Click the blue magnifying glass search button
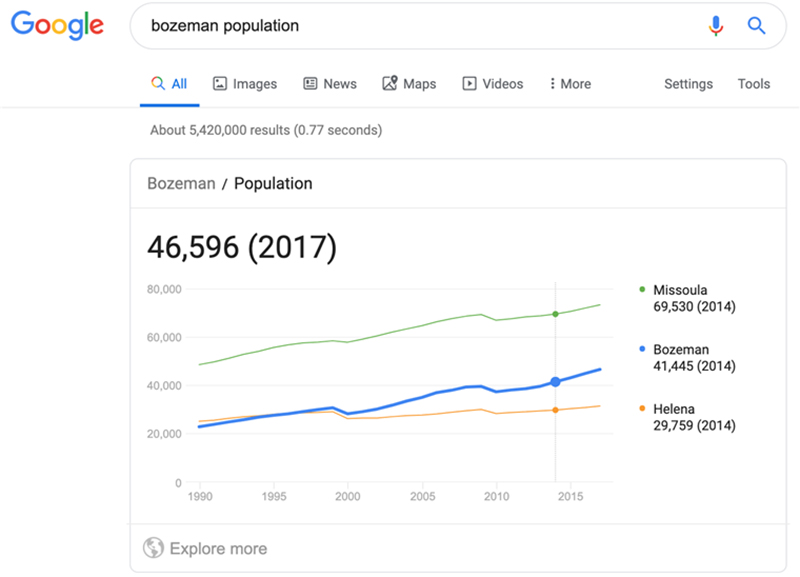800x577 pixels. (756, 26)
